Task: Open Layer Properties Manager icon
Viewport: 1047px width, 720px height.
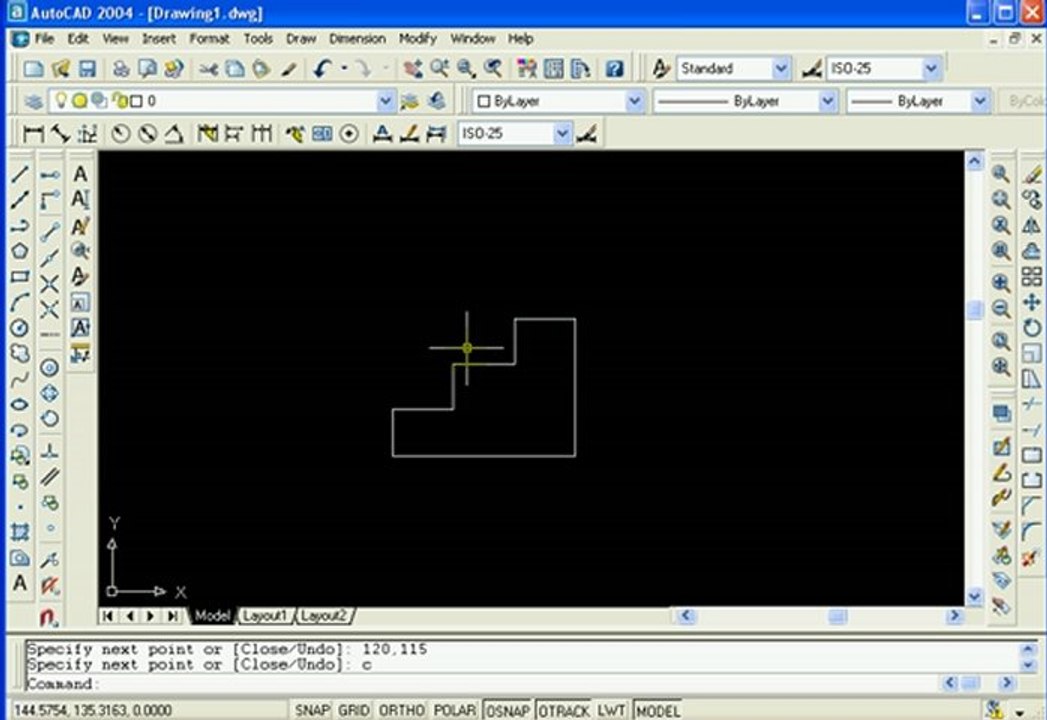Action: (x=33, y=102)
